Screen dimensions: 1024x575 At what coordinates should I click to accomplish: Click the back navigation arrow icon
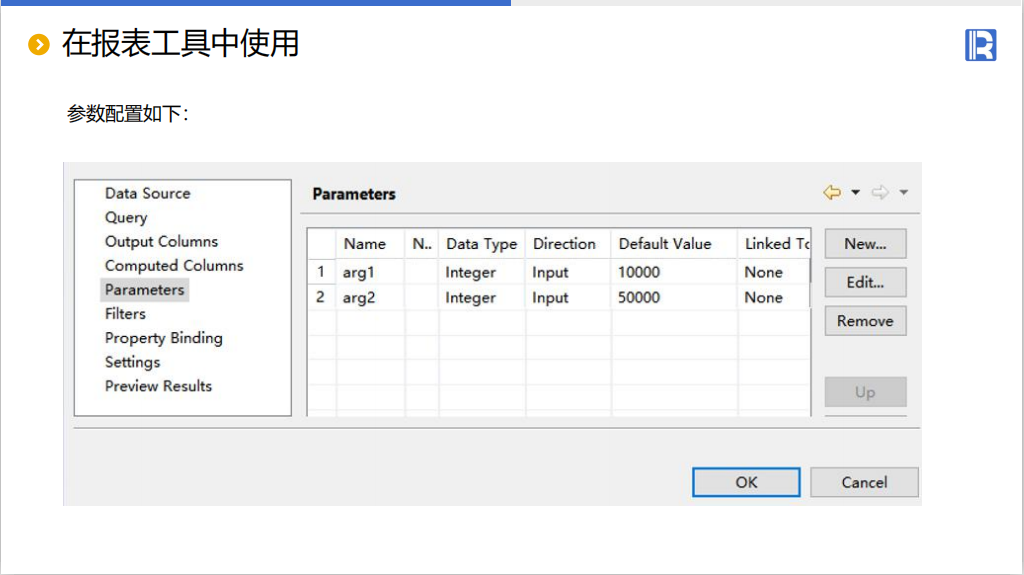(832, 193)
